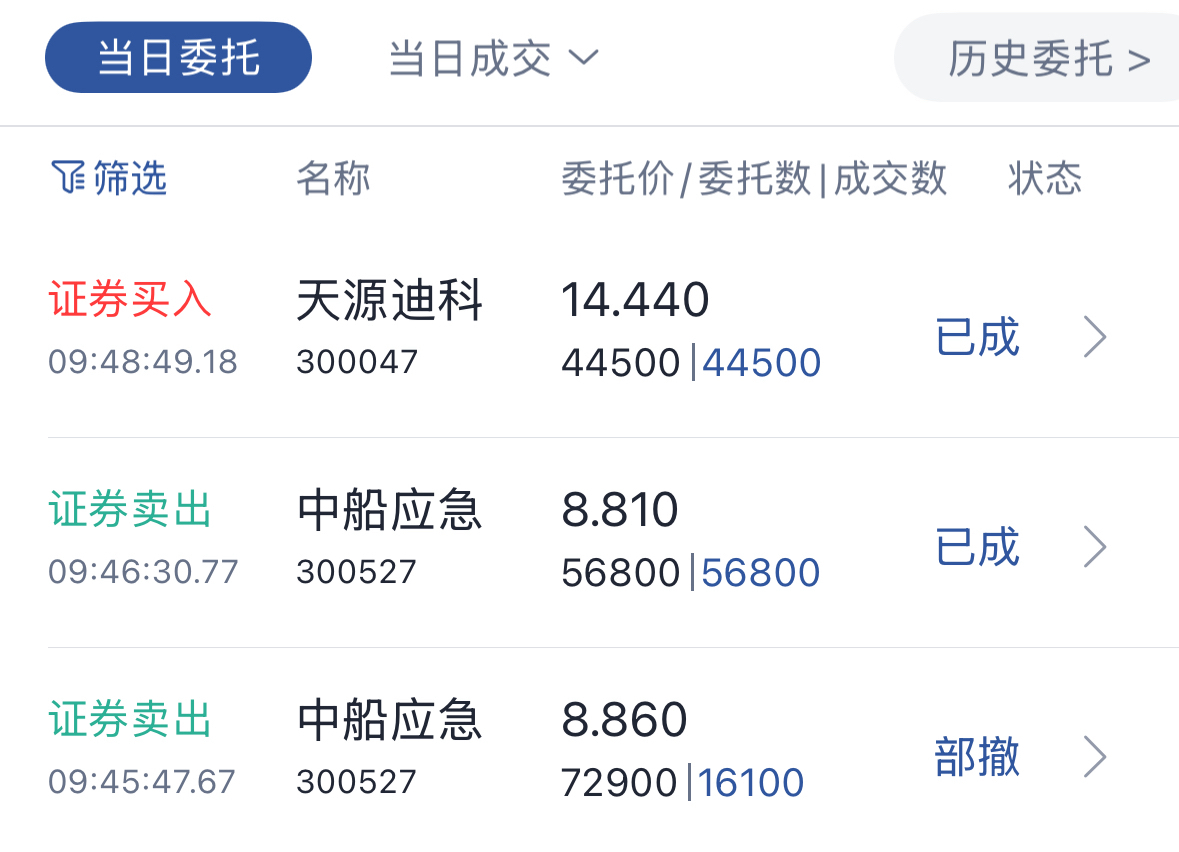The image size is (1179, 852).
Task: Select the 天源迪科 stock name
Action: pos(389,300)
